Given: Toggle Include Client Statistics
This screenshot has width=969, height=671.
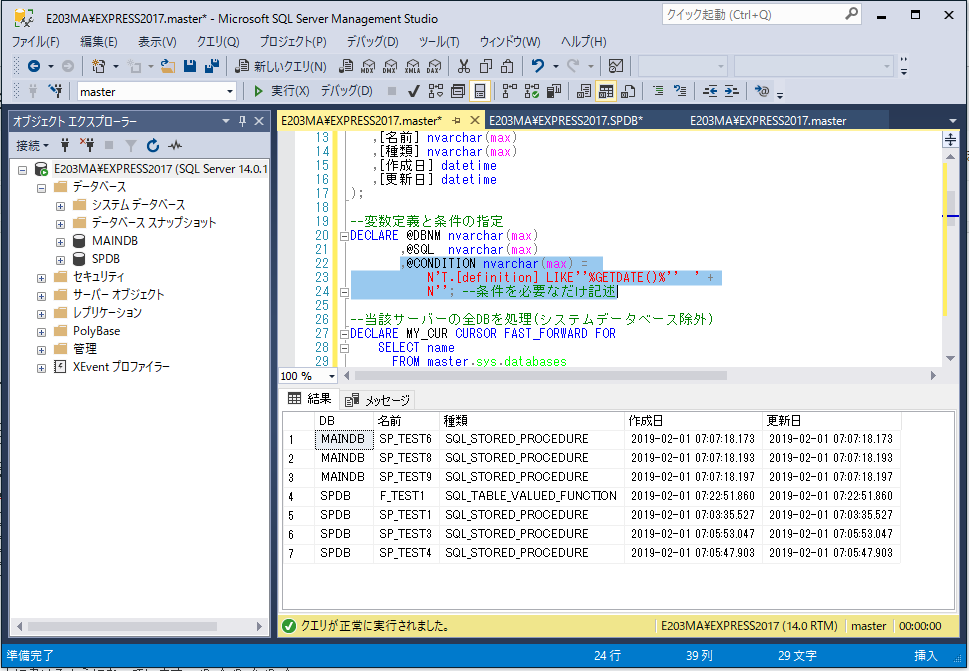Looking at the screenshot, I should pos(554,91).
